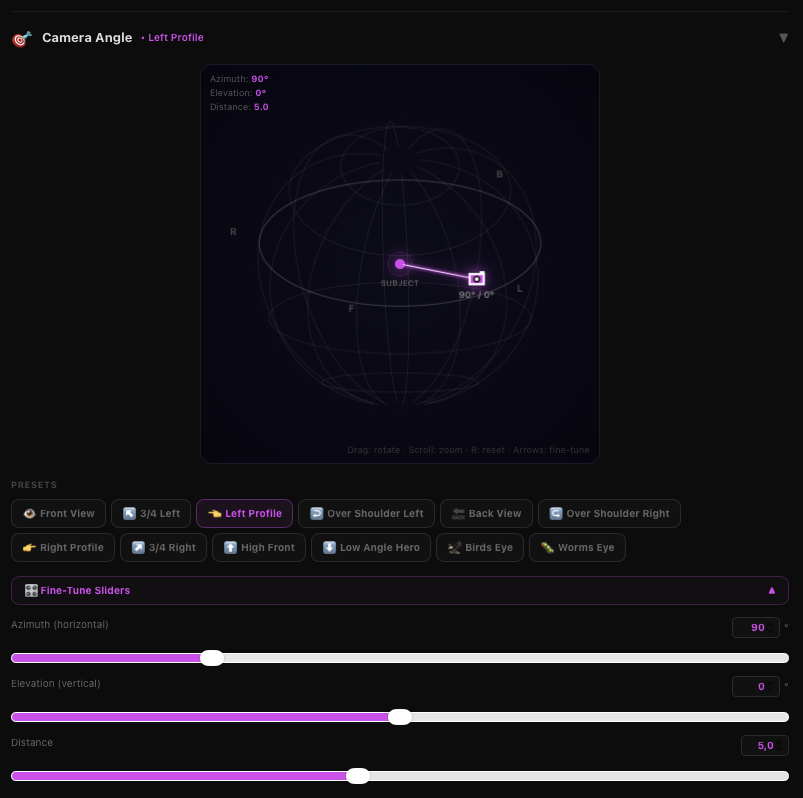803x798 pixels.
Task: Apply the Birds Eye preset
Action: click(479, 548)
